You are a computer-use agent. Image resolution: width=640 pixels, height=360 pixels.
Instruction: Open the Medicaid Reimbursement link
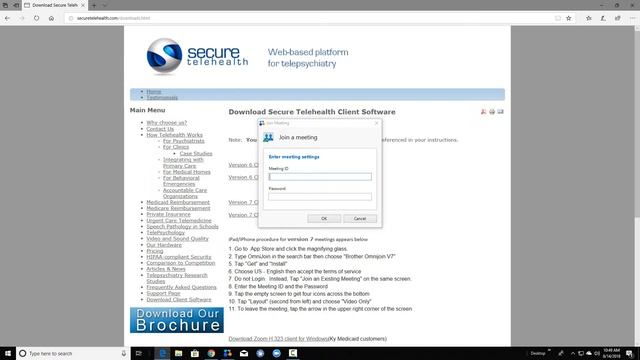(x=178, y=202)
